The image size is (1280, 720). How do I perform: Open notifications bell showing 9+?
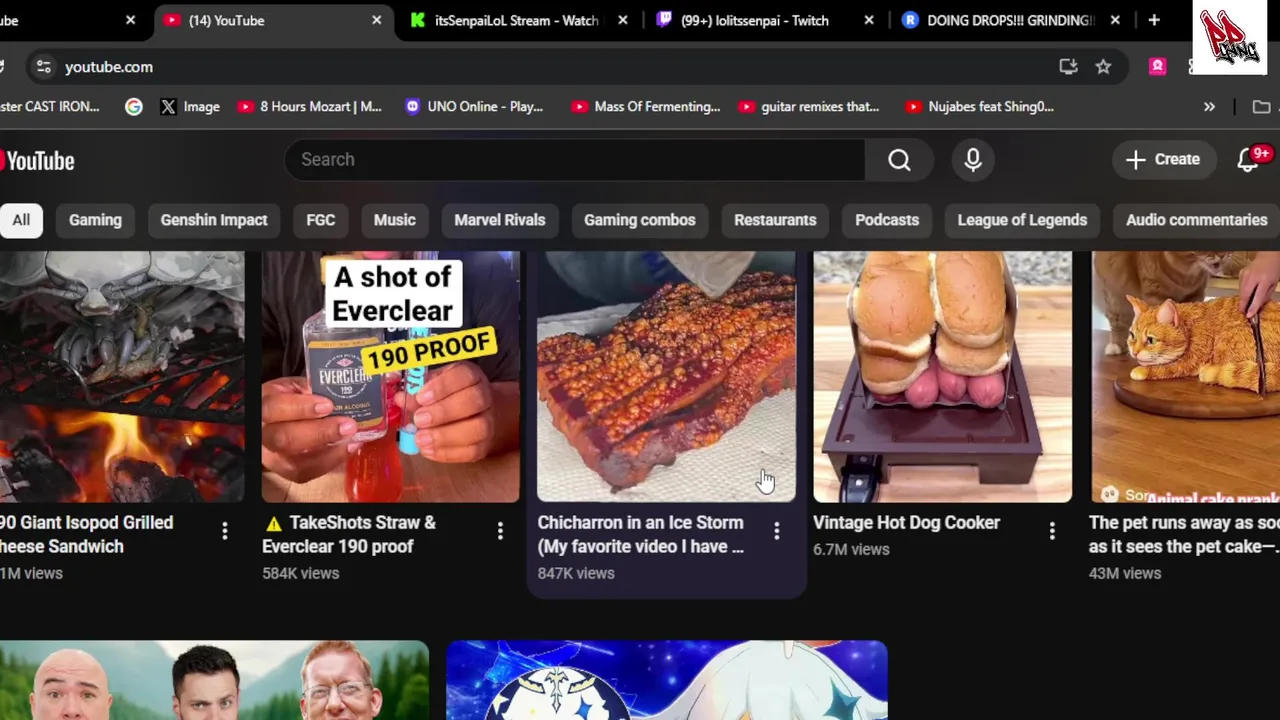(1249, 159)
